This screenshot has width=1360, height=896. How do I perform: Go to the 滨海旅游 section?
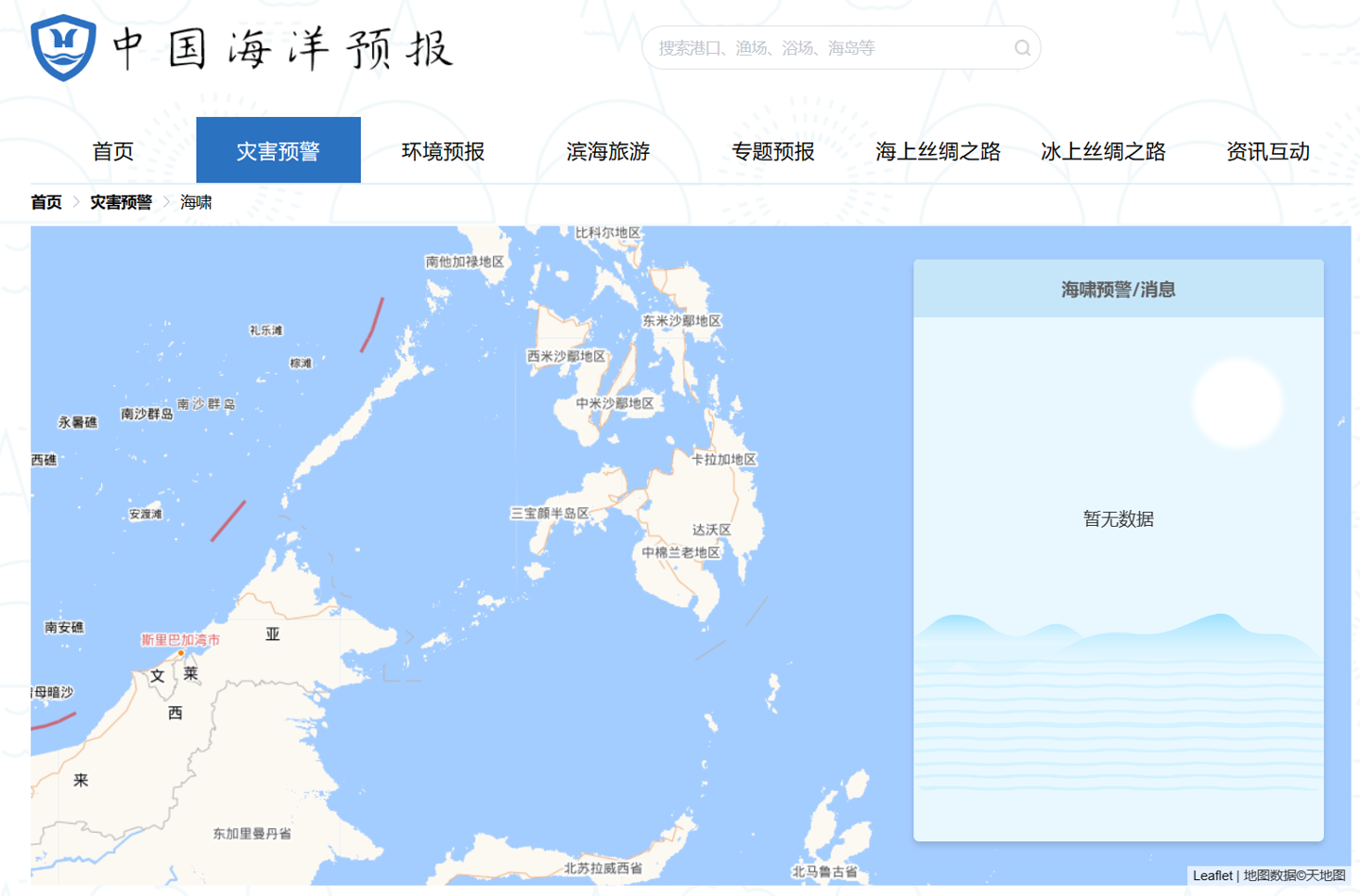tap(608, 151)
